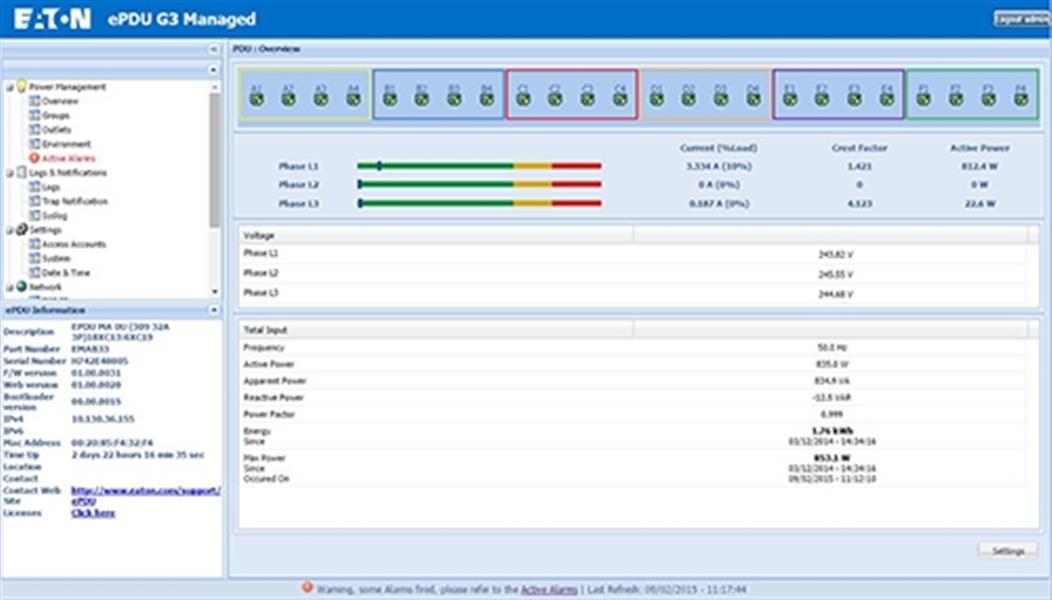
Task: Select outlet E3 icon
Action: [855, 99]
